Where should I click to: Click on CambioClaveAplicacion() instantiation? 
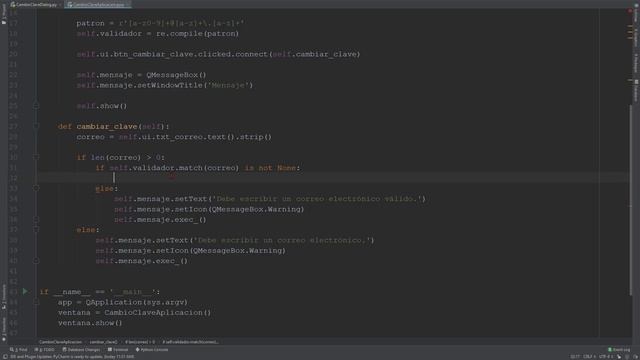coord(158,312)
